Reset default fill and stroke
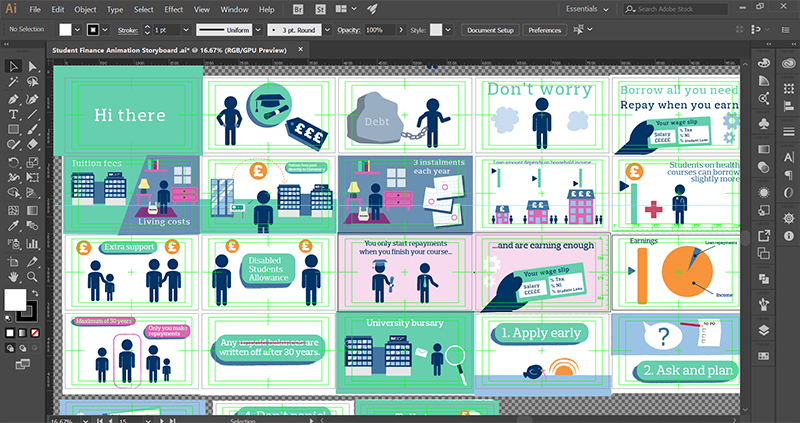800x423 pixels. 9,319
